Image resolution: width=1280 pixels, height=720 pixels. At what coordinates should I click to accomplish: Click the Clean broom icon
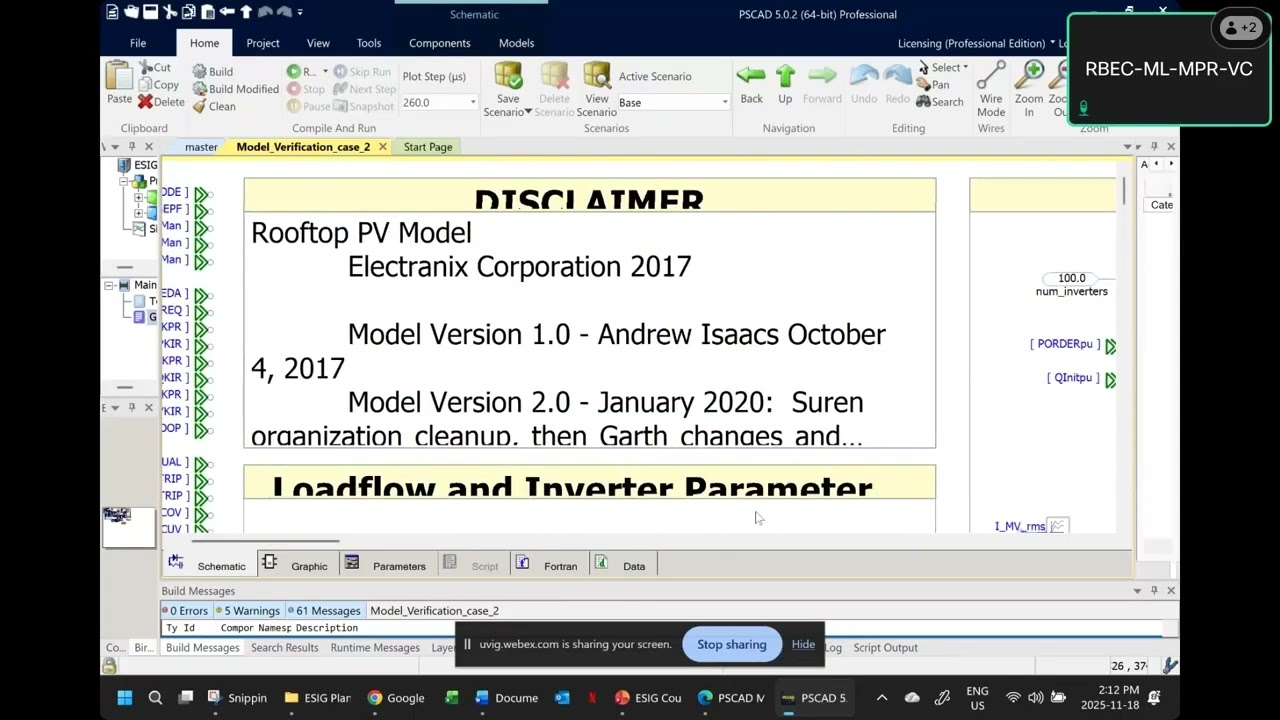tap(199, 106)
